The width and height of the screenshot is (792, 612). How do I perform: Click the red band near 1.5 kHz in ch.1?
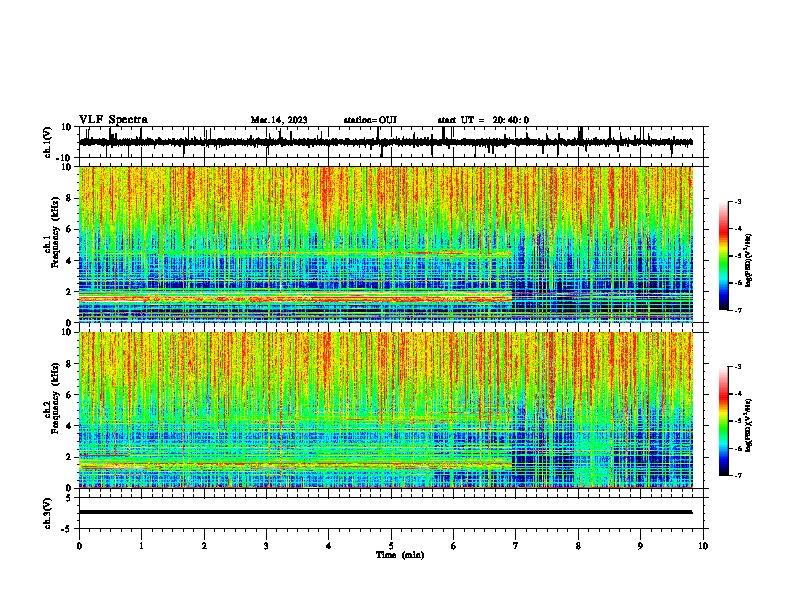(x=295, y=299)
